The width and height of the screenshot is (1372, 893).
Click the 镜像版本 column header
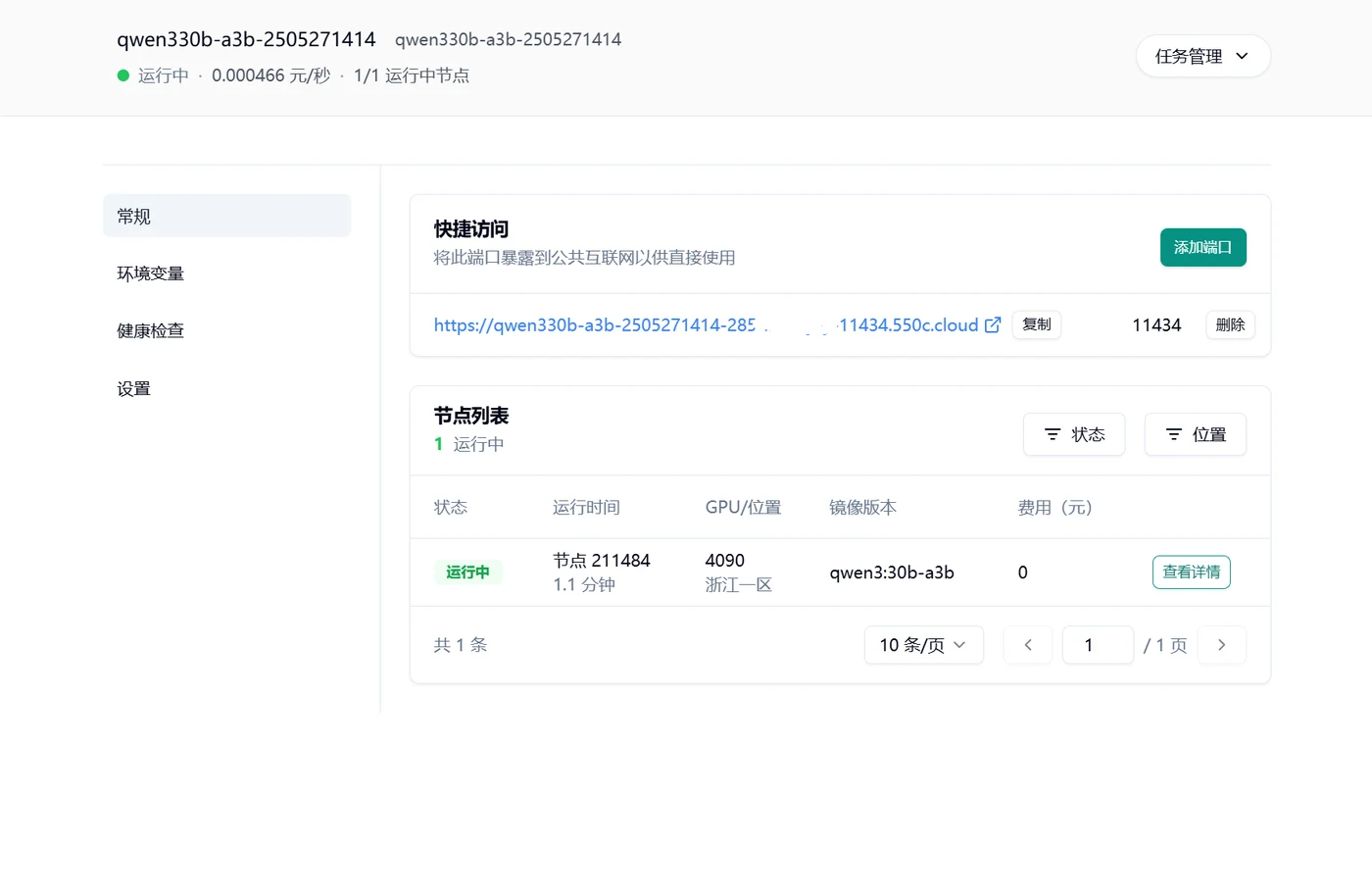point(862,508)
